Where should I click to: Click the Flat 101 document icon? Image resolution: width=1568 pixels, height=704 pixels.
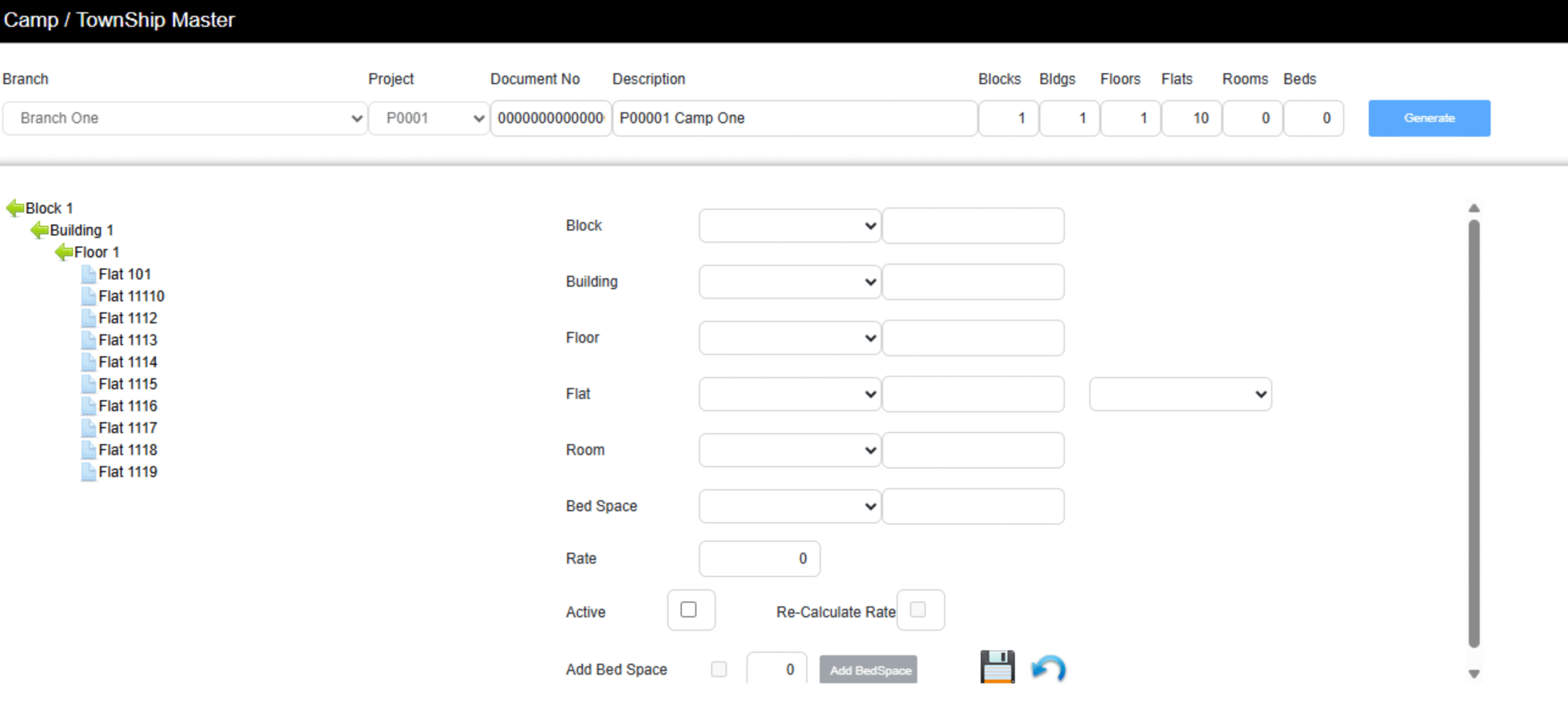tap(88, 274)
